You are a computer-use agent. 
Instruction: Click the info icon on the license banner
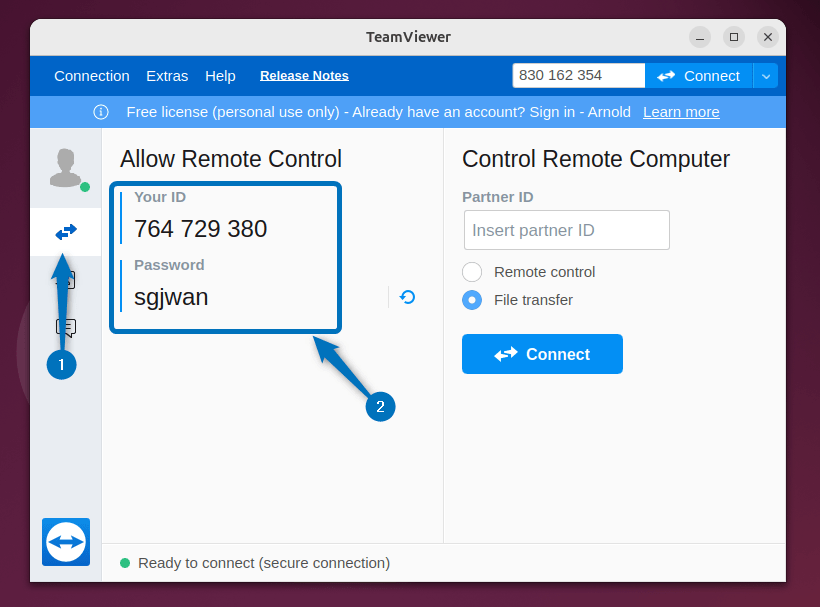[x=100, y=112]
